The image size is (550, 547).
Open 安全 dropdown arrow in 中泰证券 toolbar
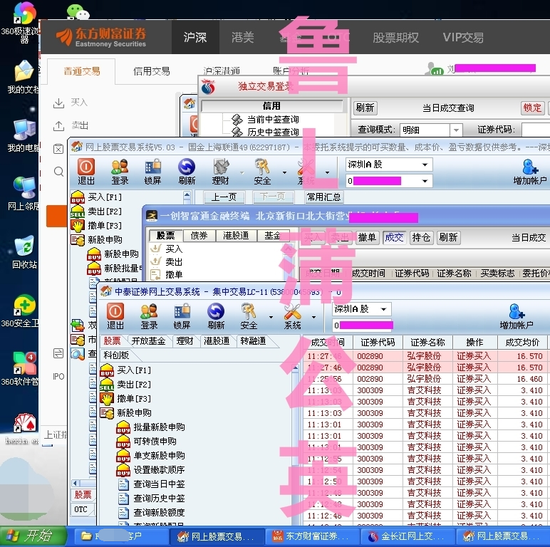coord(271,317)
